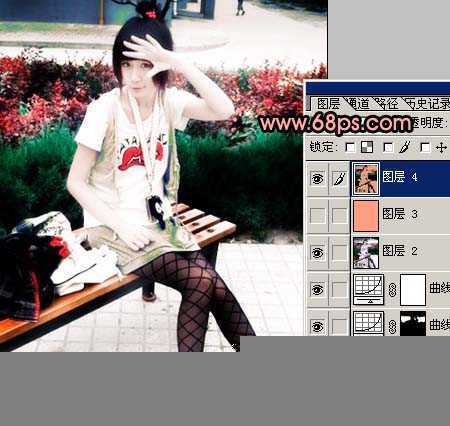The width and height of the screenshot is (450, 426).
Task: Enable lock image pixels checkbox
Action: click(388, 147)
